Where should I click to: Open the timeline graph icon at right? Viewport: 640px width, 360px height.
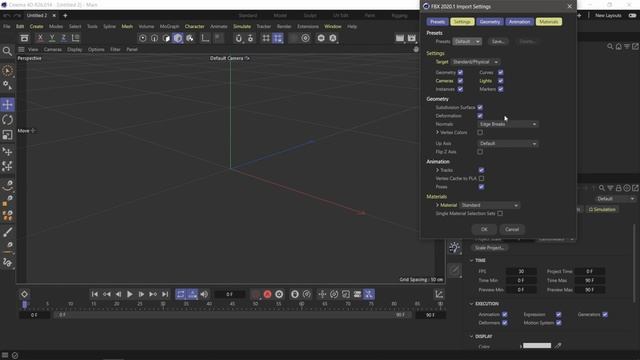pyautogui.click(x=439, y=294)
